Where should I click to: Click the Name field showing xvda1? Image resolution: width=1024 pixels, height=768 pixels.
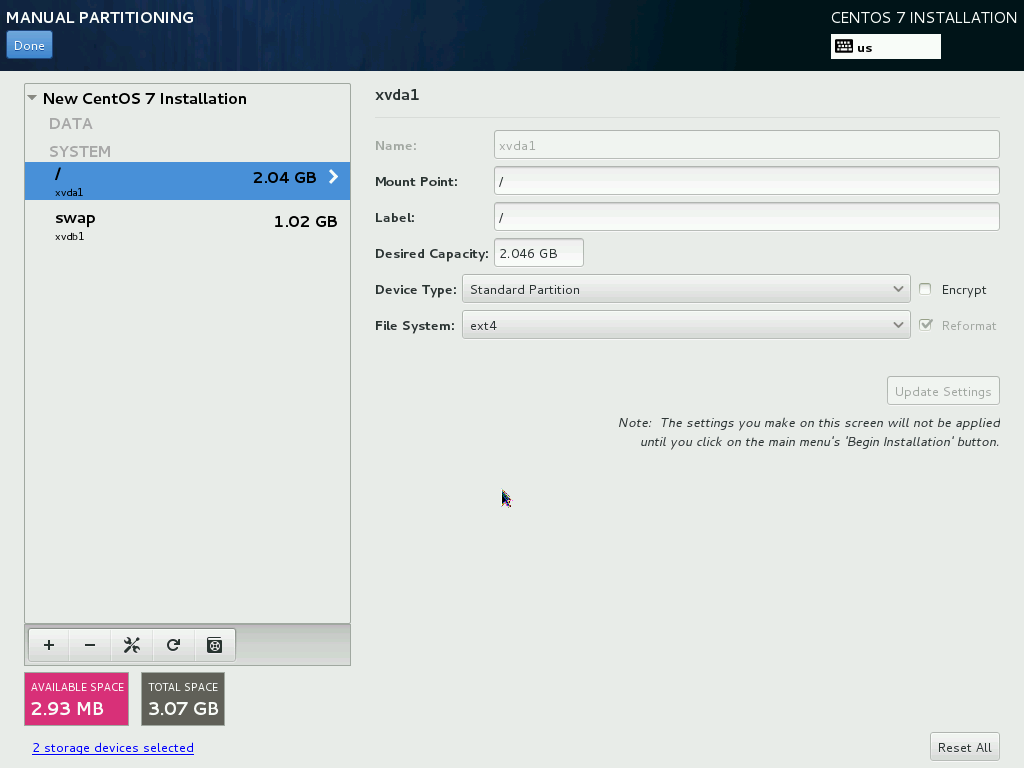point(746,145)
